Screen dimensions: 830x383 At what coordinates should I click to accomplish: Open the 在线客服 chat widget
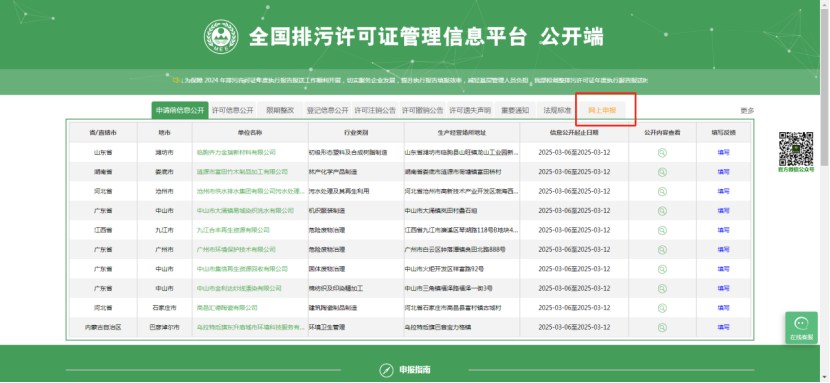(x=801, y=327)
